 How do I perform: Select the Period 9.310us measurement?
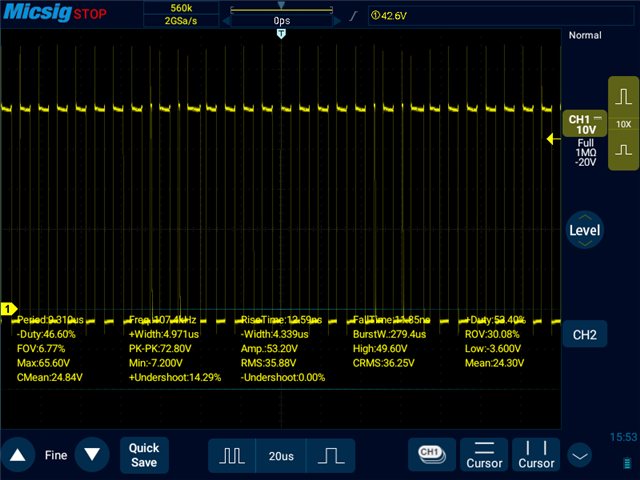pyautogui.click(x=51, y=320)
